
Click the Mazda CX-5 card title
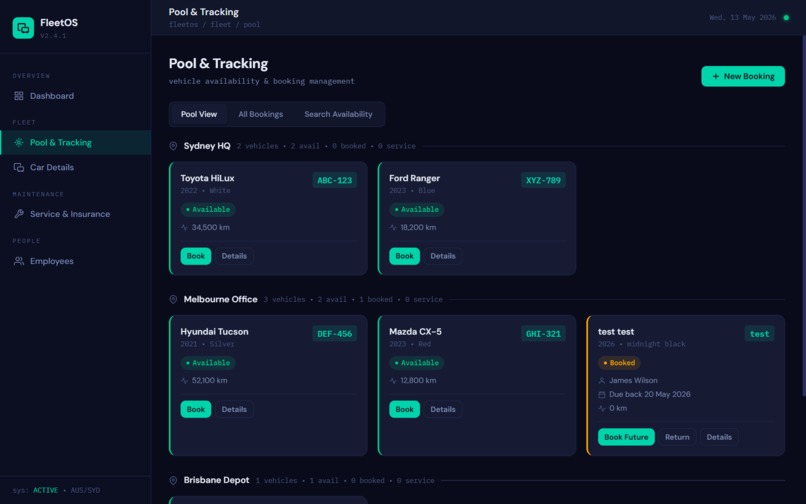[x=415, y=332]
